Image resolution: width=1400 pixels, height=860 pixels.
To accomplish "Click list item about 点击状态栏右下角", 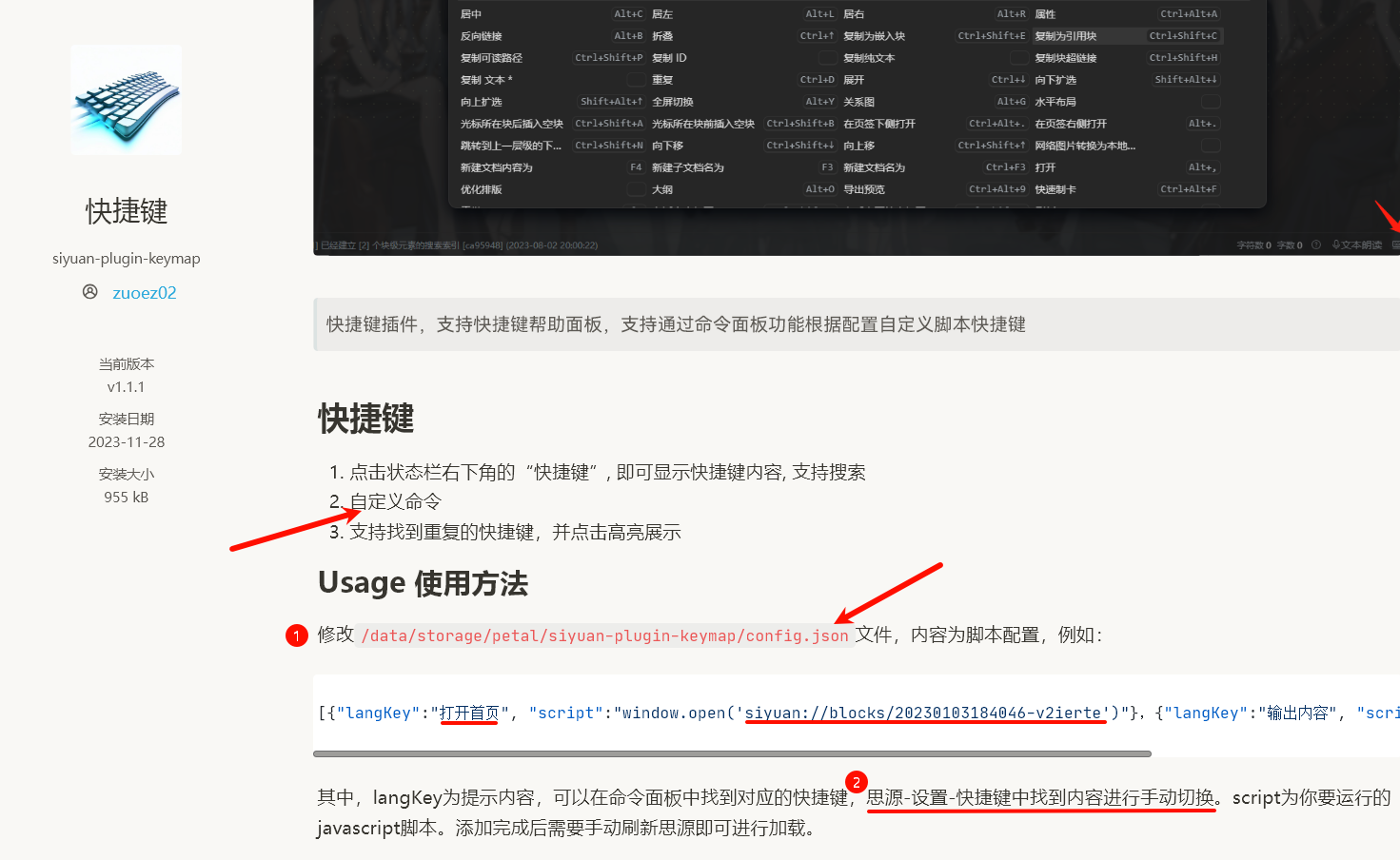I will 607,473.
